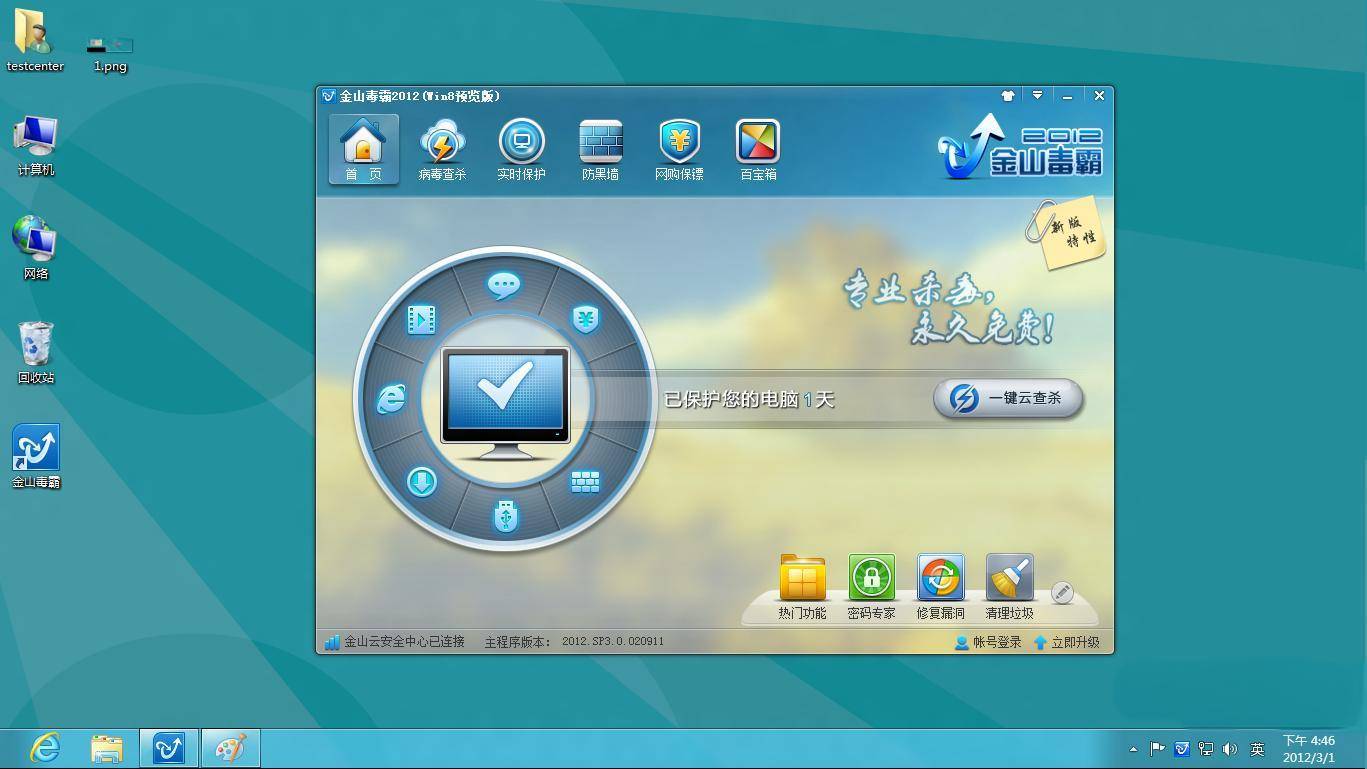This screenshot has width=1367, height=769.
Task: Click the network tray icon
Action: pos(1206,748)
